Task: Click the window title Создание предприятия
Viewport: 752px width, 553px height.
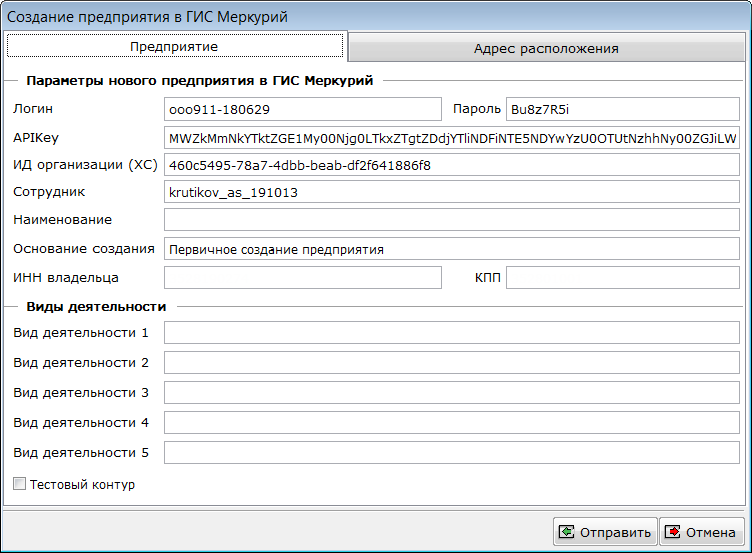Action: (x=147, y=17)
